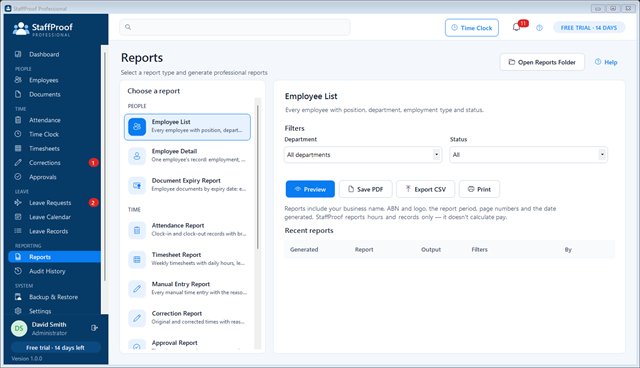Click the DS user avatar
This screenshot has height=368, width=640.
pyautogui.click(x=19, y=328)
